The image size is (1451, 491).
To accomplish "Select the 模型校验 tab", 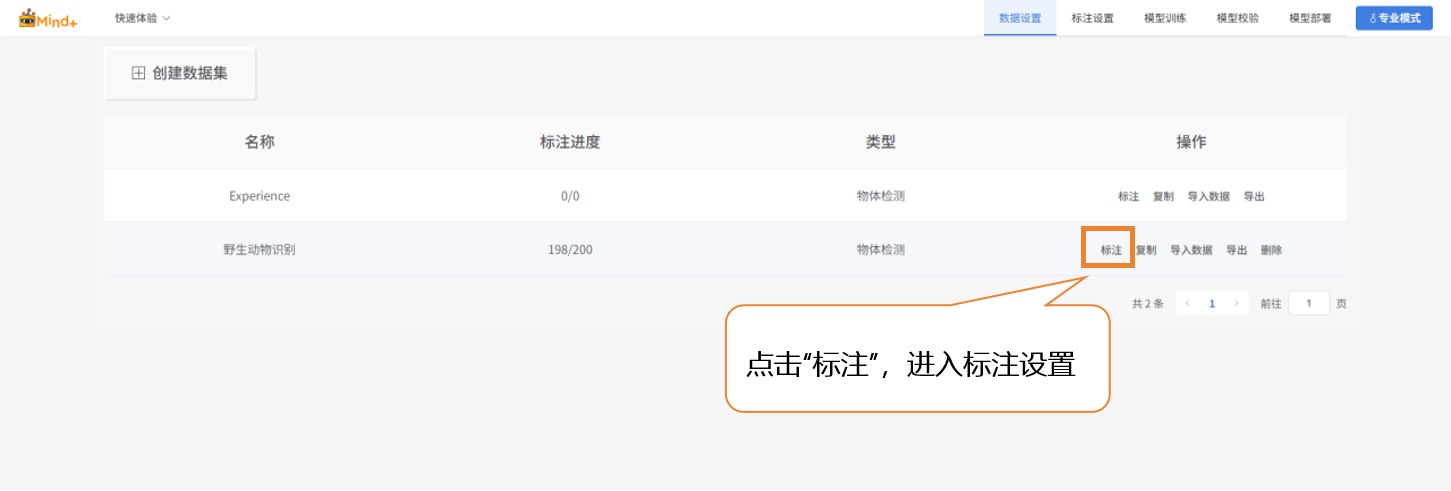I will coord(1237,18).
